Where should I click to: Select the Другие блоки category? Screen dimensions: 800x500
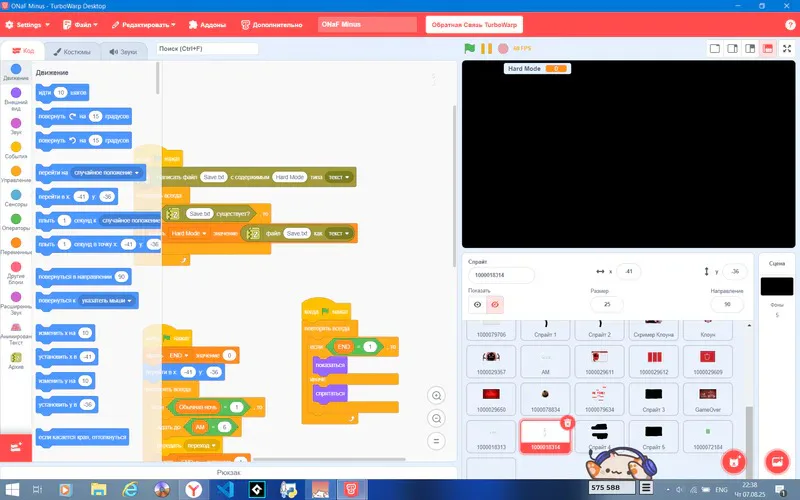16,273
